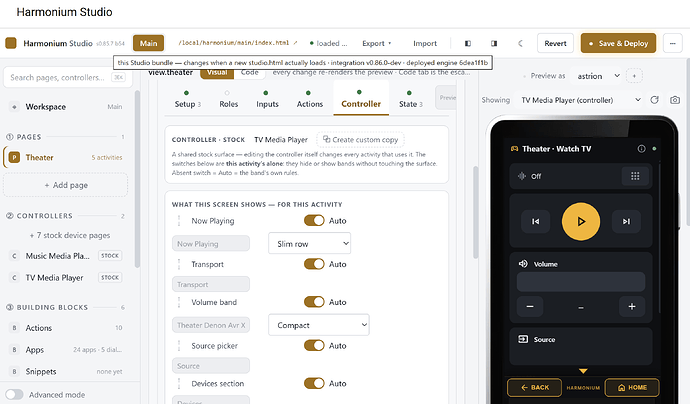The image size is (690, 404).
Task: Open the info icon in Theater header
Action: click(x=641, y=149)
